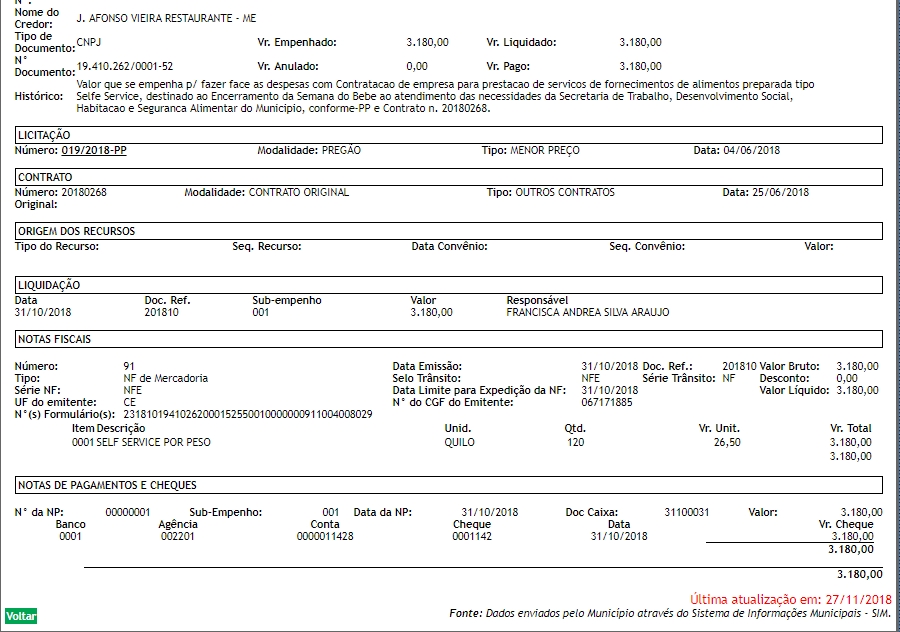Click unit price 26,50
The height and width of the screenshot is (632, 900).
[x=727, y=443]
